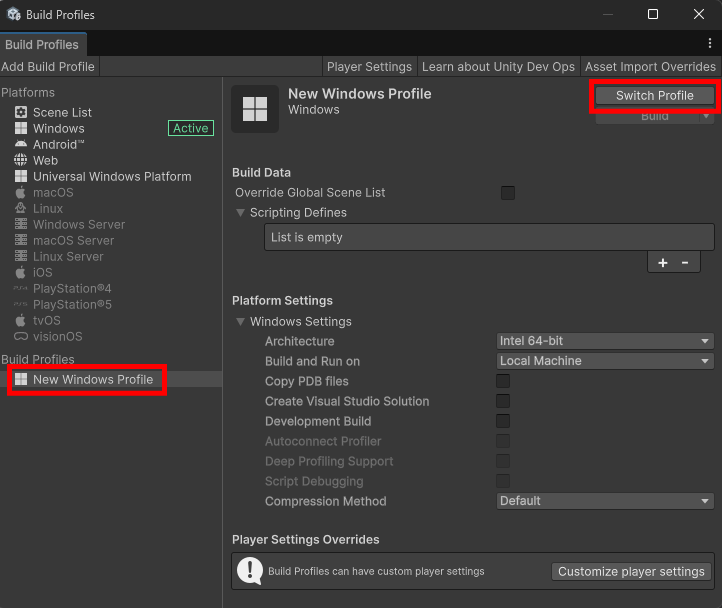Select the macOS platform apple icon
This screenshot has height=608, width=722.
pos(21,192)
